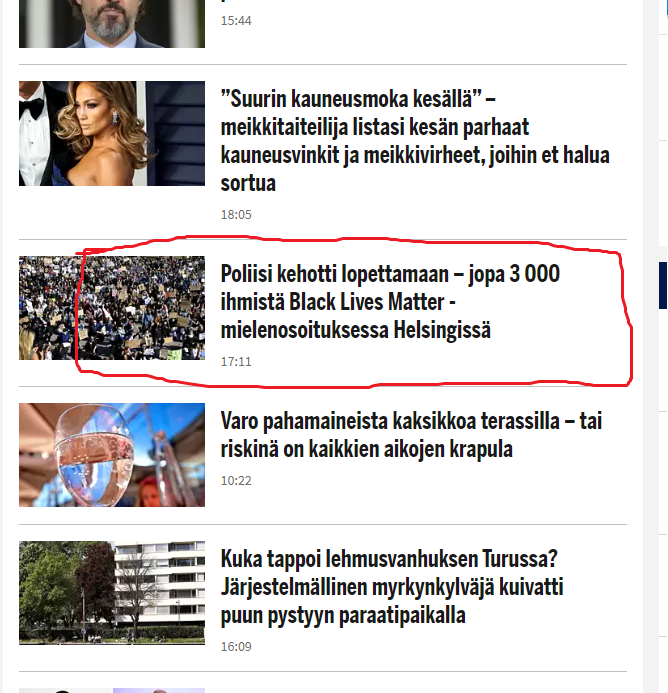Open the wine glass terrace thumbnail
This screenshot has height=693, width=668.
tap(112, 455)
